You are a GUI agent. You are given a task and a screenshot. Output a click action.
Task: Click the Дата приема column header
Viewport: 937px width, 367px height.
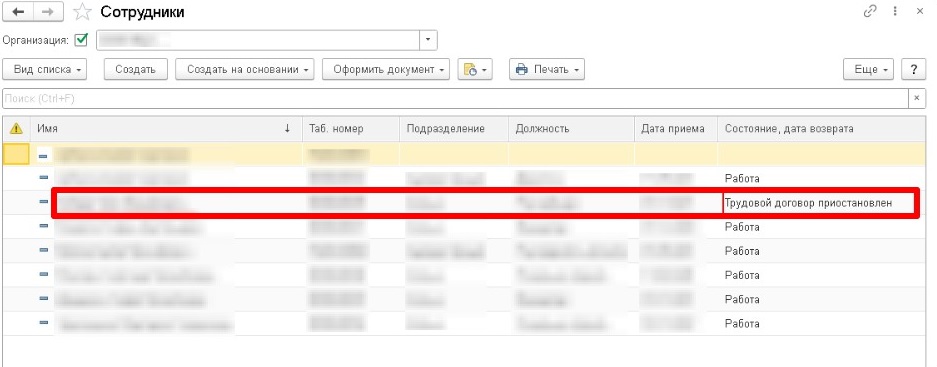[676, 129]
